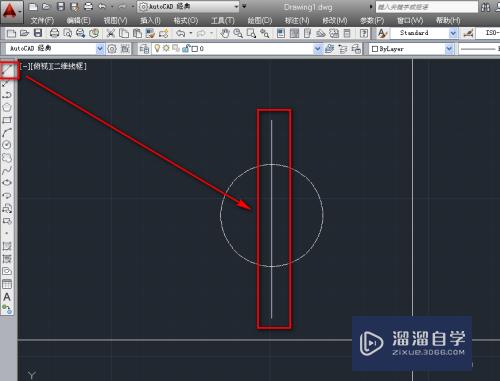
Task: Activate the Pan hand tool
Action: pyautogui.click(x=225, y=33)
